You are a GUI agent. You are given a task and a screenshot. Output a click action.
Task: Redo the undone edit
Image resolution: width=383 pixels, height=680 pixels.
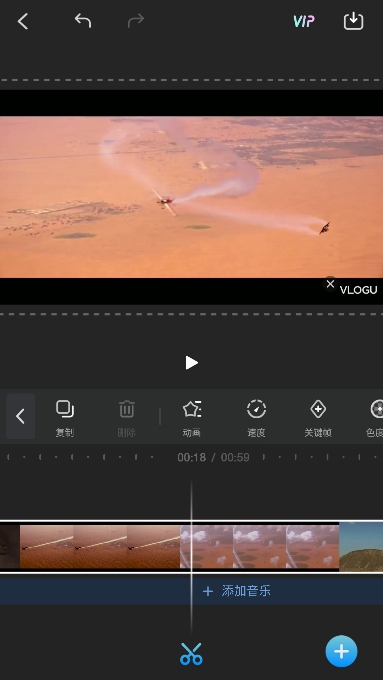136,20
